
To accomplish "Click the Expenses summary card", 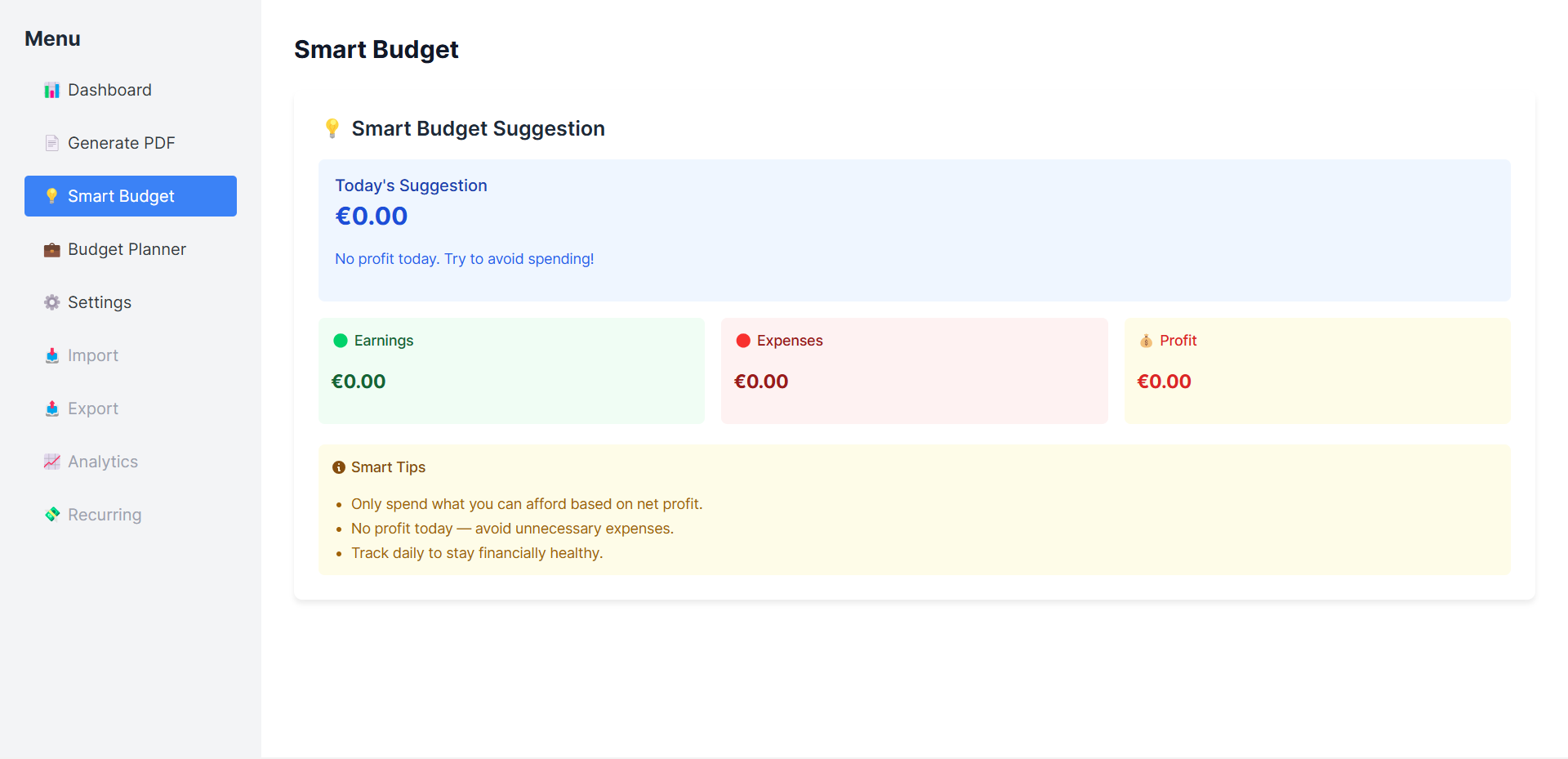I will coord(914,370).
